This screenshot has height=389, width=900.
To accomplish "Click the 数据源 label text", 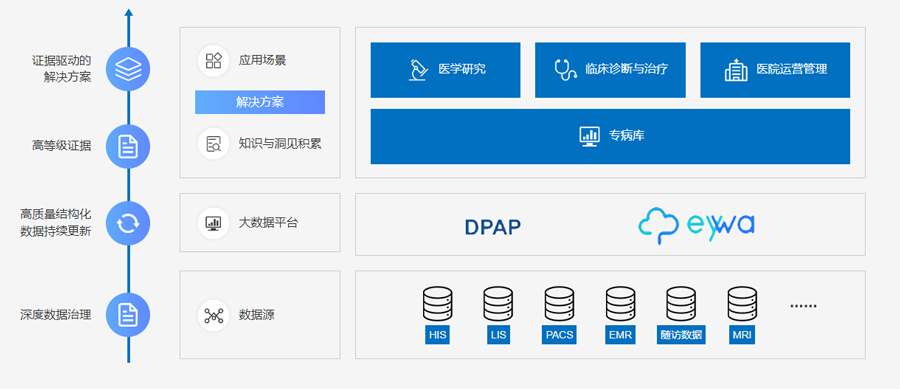I will [257, 315].
